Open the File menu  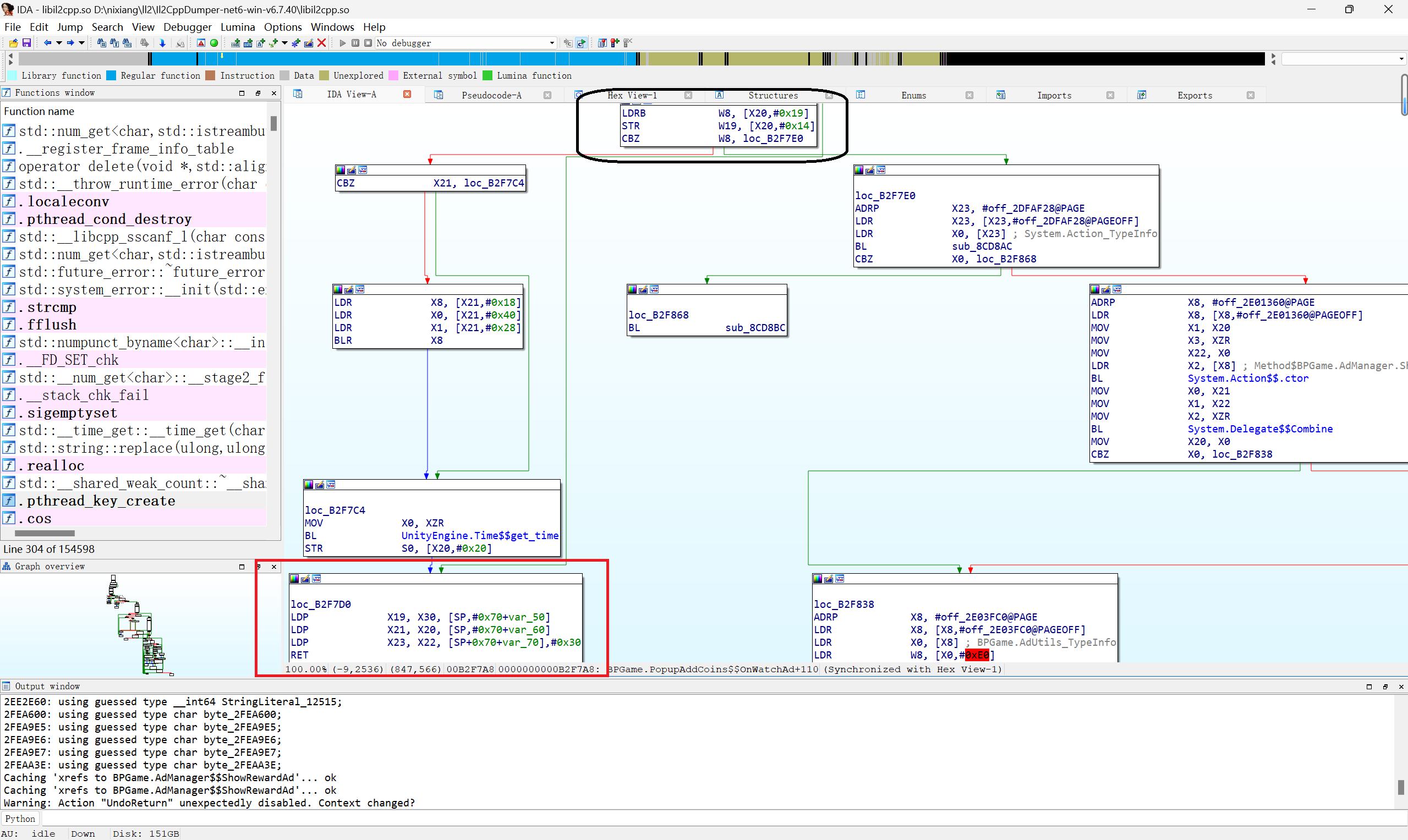[x=13, y=27]
